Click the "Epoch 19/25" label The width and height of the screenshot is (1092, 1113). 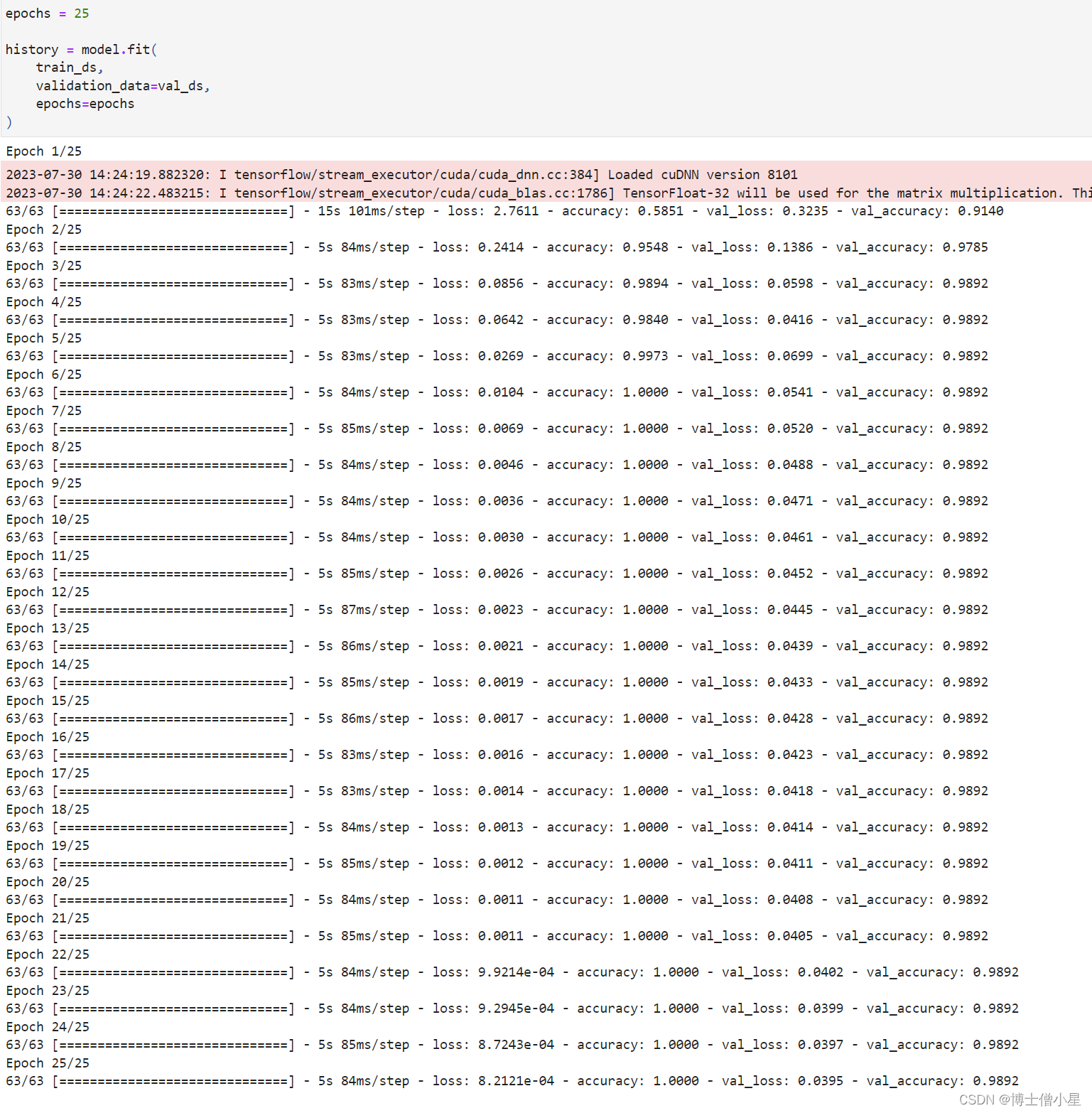pos(48,846)
